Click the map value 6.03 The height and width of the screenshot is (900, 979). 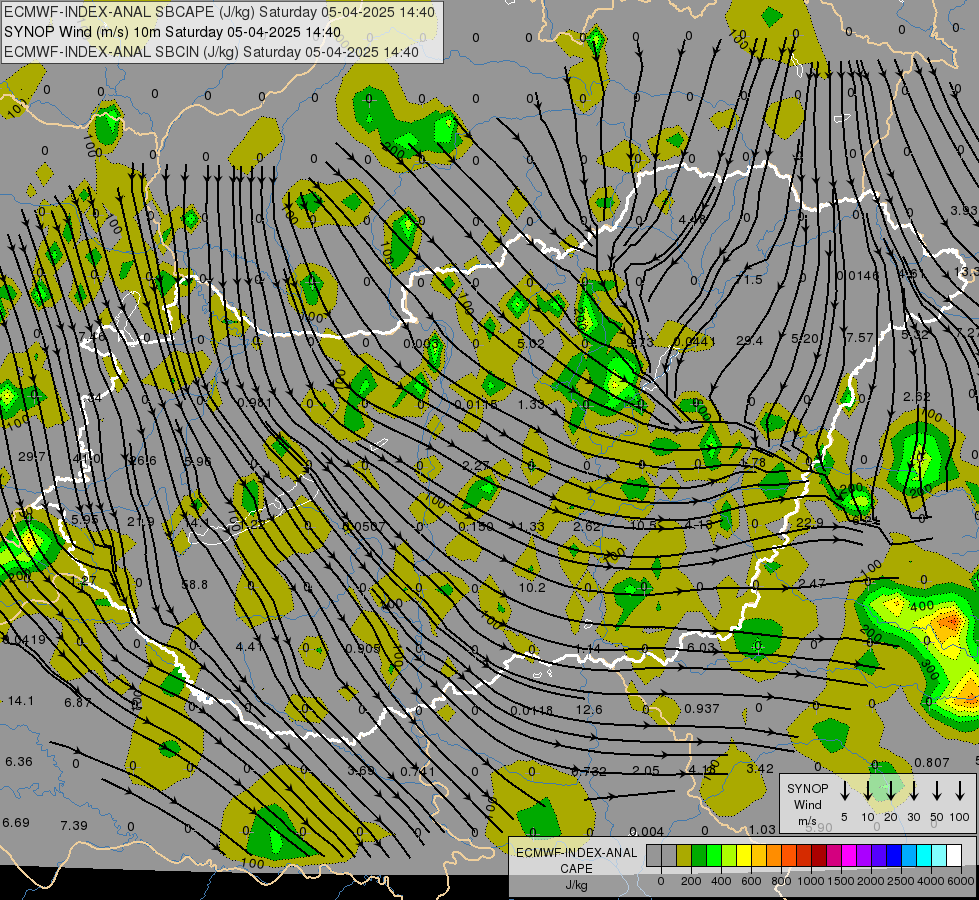(x=701, y=648)
